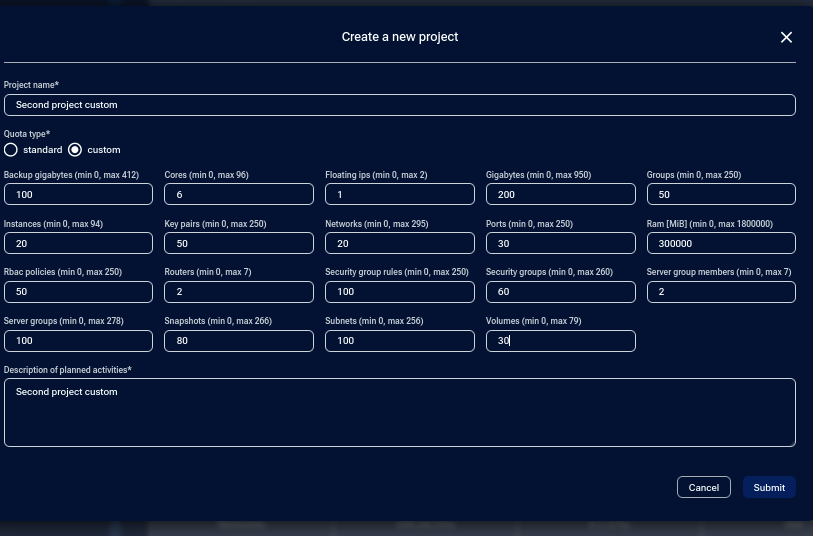813x536 pixels.
Task: Click the Ram [MiB] input field
Action: [x=721, y=243]
